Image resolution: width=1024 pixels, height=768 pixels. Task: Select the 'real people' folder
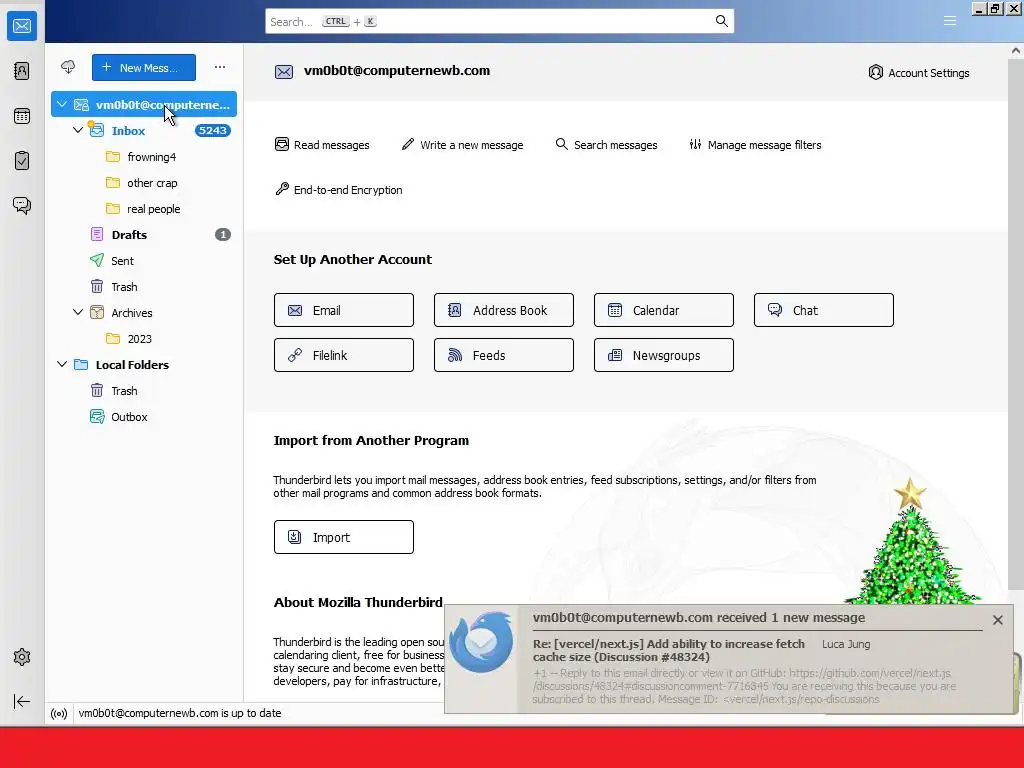[x=144, y=209]
